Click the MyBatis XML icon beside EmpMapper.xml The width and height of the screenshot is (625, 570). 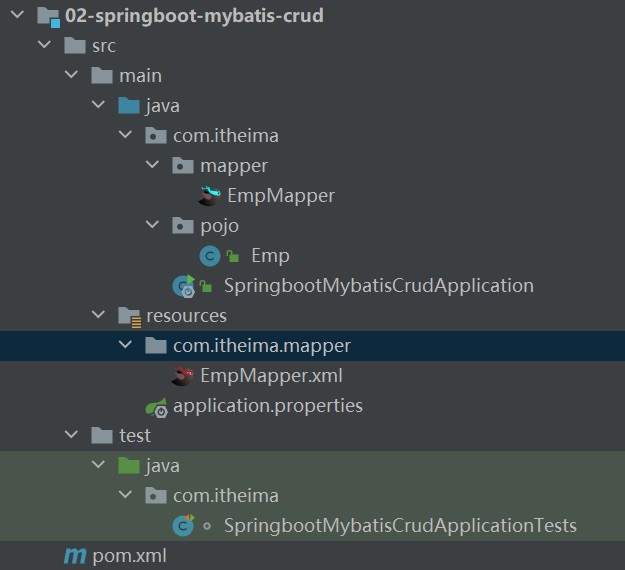click(x=183, y=376)
